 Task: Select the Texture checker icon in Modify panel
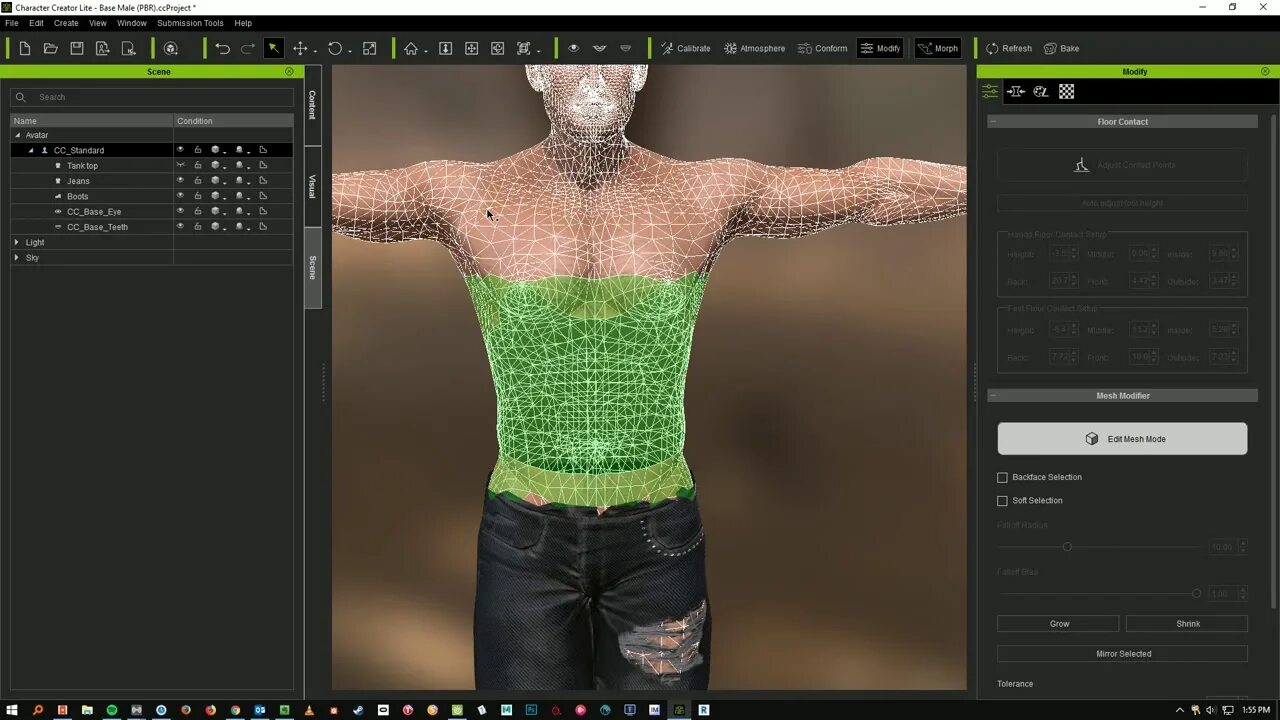point(1065,91)
